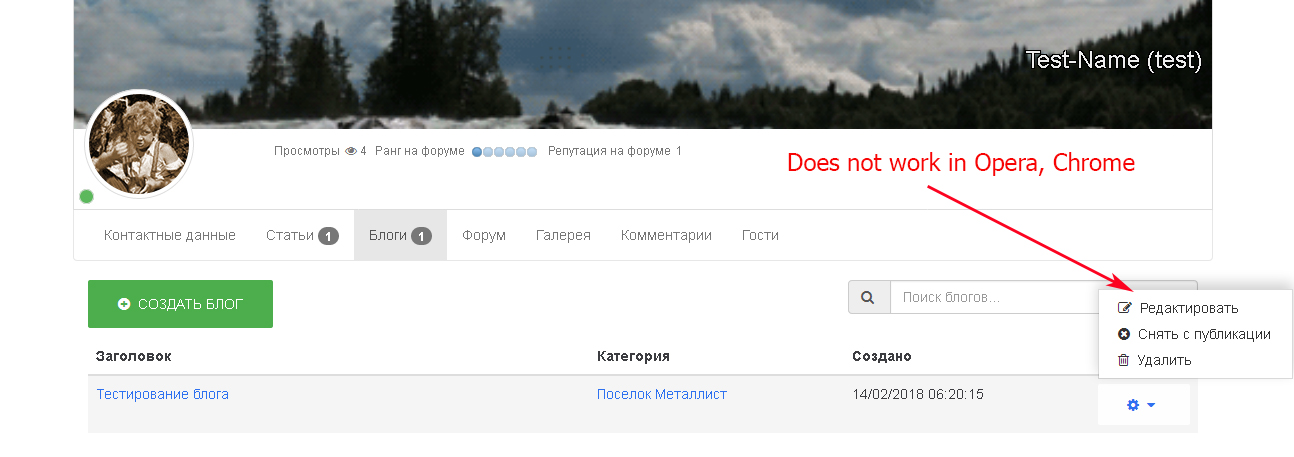Toggle the gear actions dropdown button
The image size is (1294, 457).
(1143, 405)
